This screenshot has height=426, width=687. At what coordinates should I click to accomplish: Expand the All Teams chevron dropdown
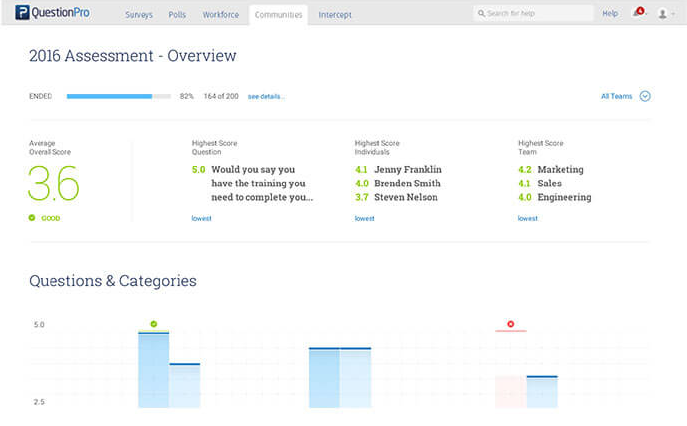[645, 96]
